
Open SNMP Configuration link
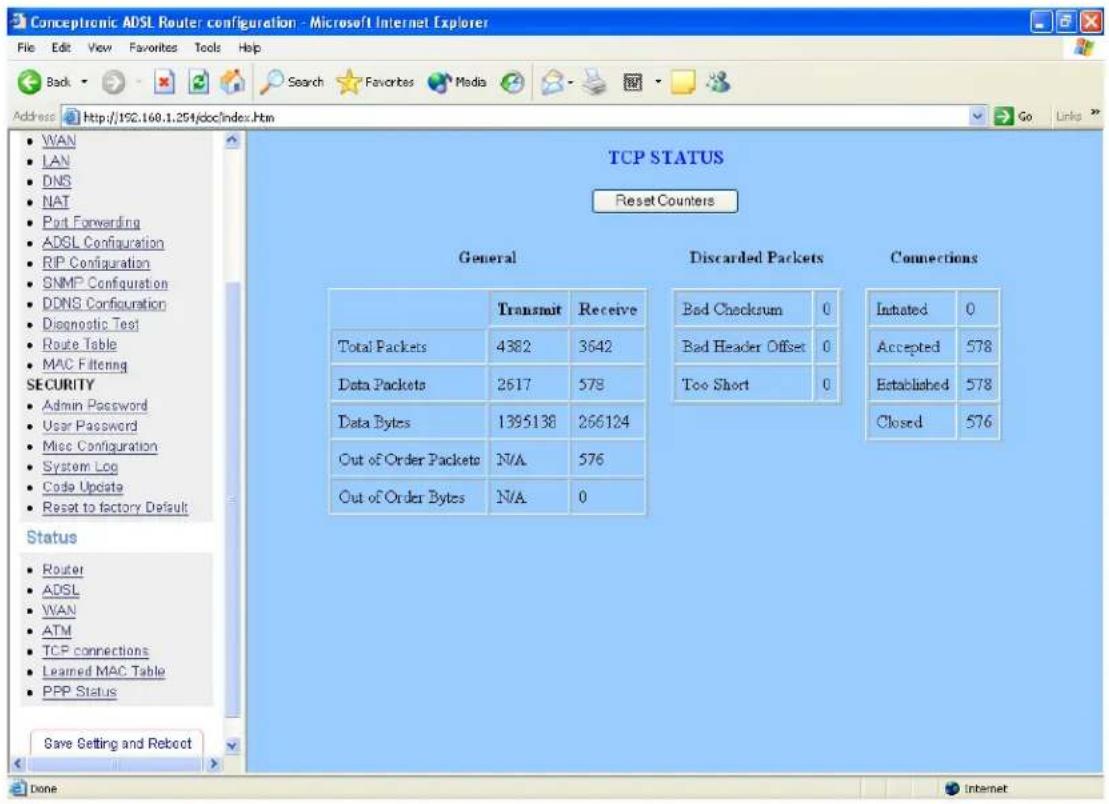pos(105,284)
